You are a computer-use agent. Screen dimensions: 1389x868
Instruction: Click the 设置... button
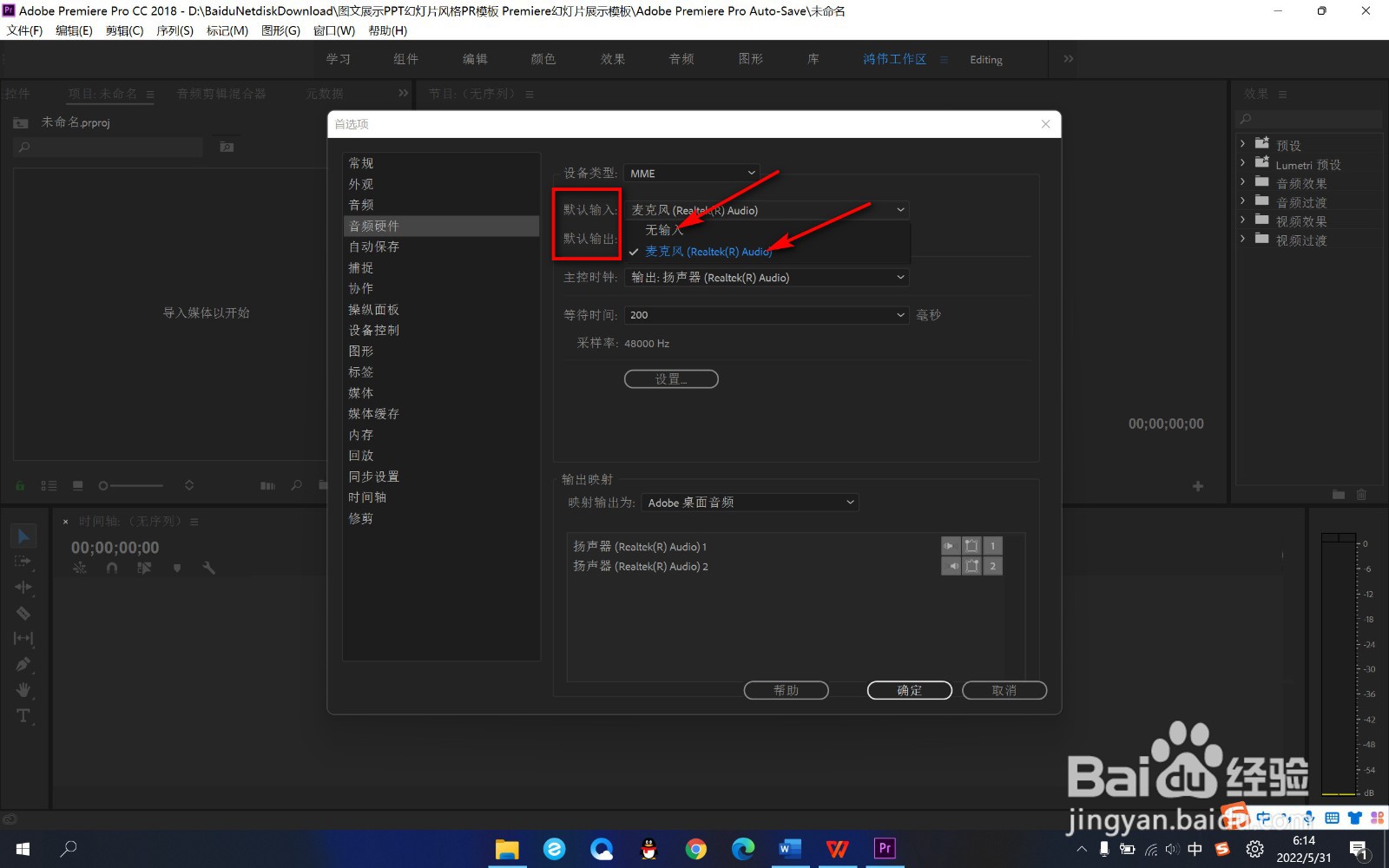click(x=671, y=379)
